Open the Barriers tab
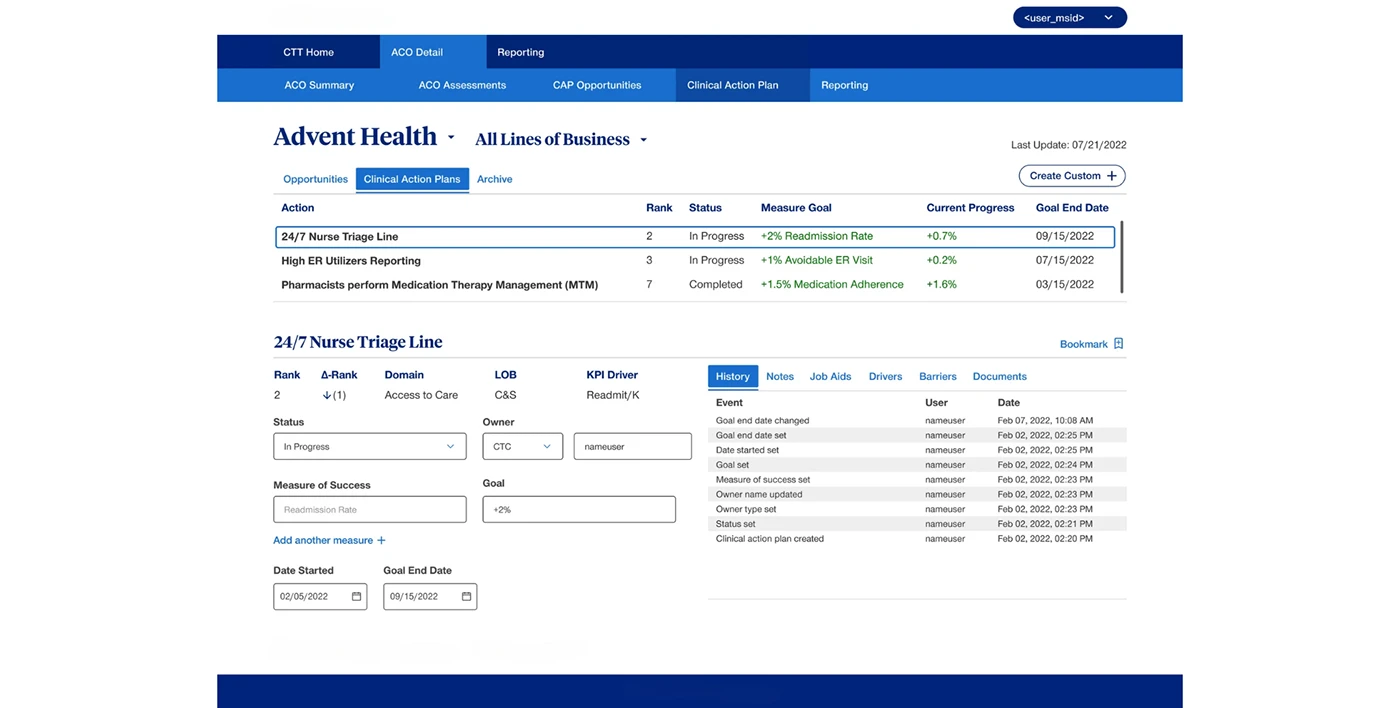 tap(938, 376)
